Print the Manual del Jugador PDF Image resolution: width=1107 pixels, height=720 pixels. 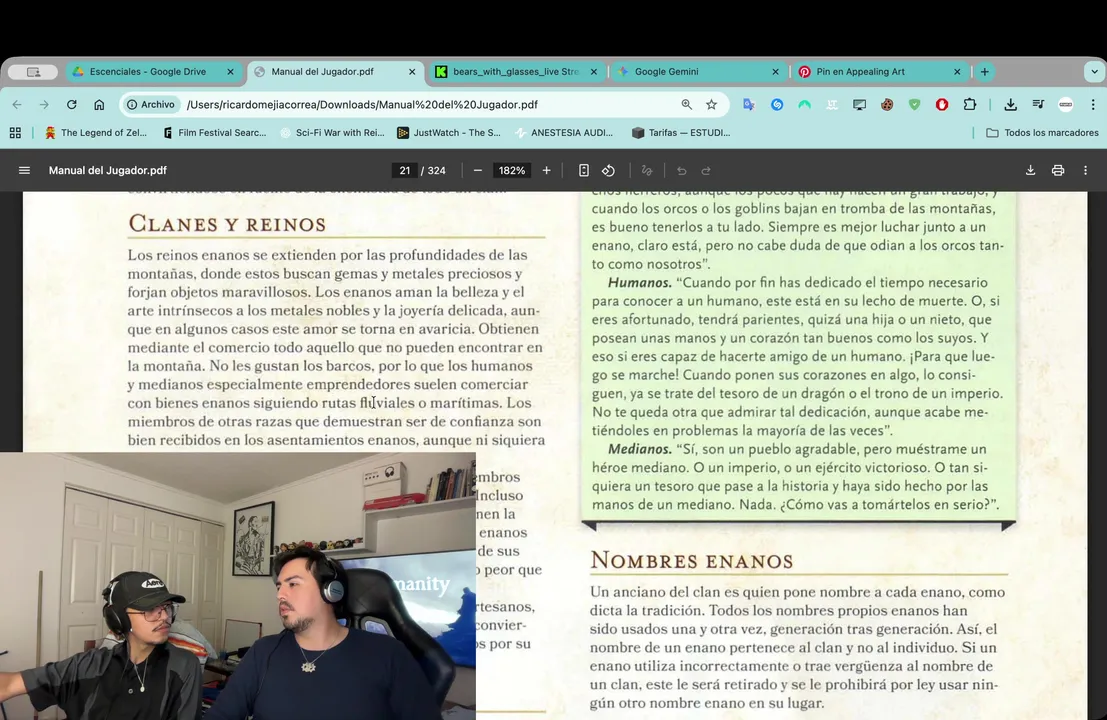tap(1058, 170)
